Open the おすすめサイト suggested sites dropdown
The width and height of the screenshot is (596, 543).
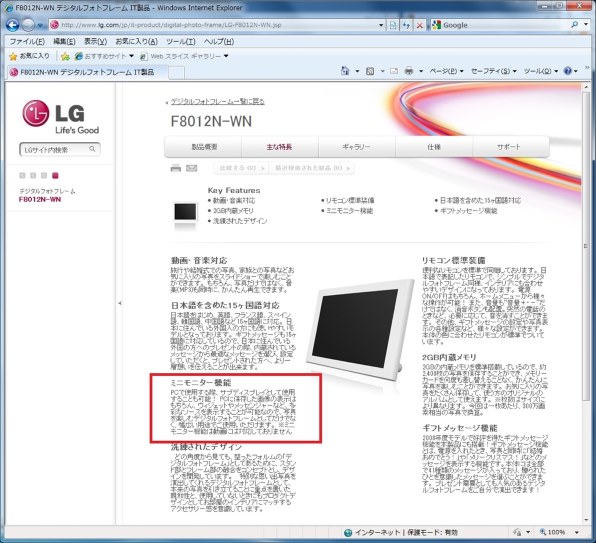[x=104, y=56]
